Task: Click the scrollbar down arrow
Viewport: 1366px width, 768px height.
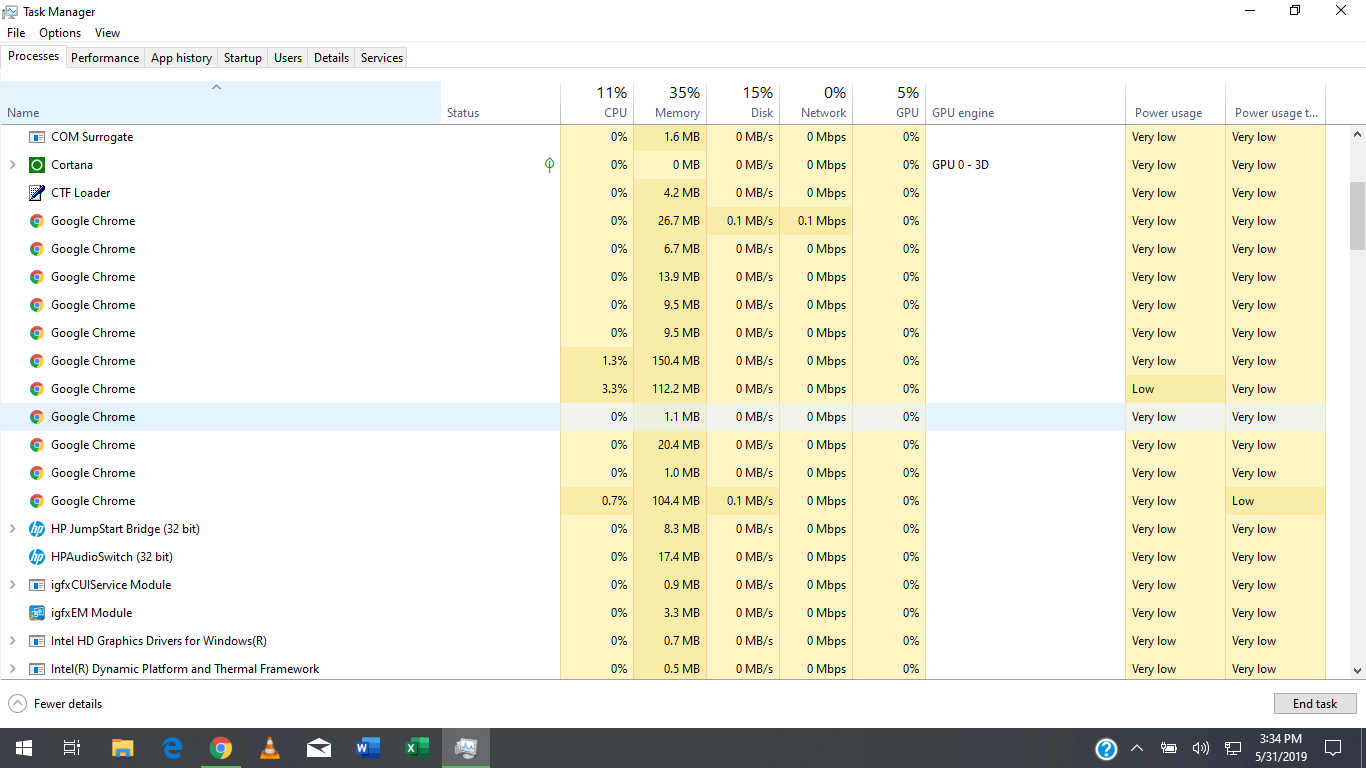Action: point(1357,671)
